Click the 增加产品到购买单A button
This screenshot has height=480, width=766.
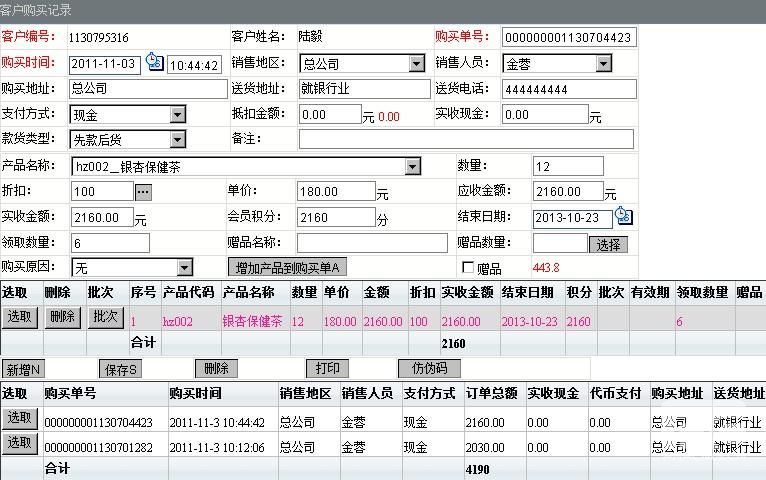(287, 268)
